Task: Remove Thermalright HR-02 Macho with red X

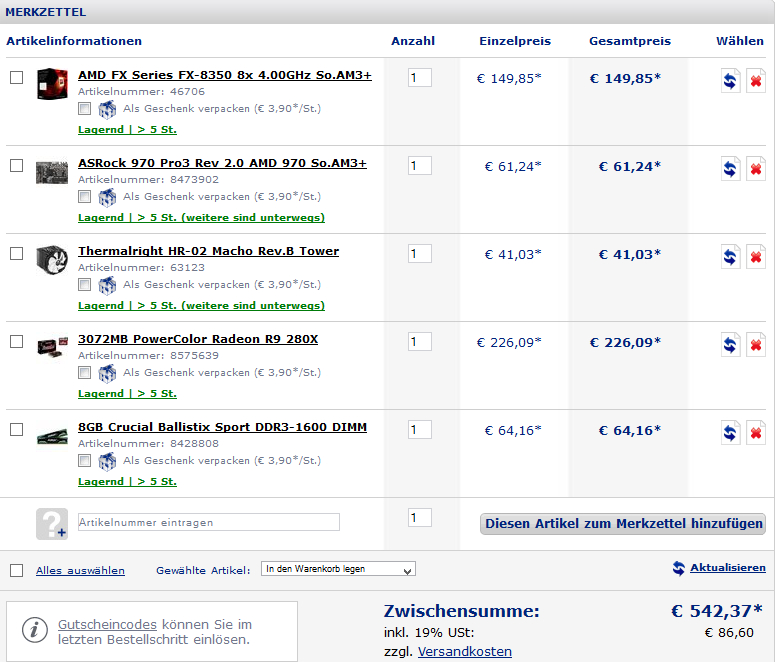Action: tap(756, 256)
